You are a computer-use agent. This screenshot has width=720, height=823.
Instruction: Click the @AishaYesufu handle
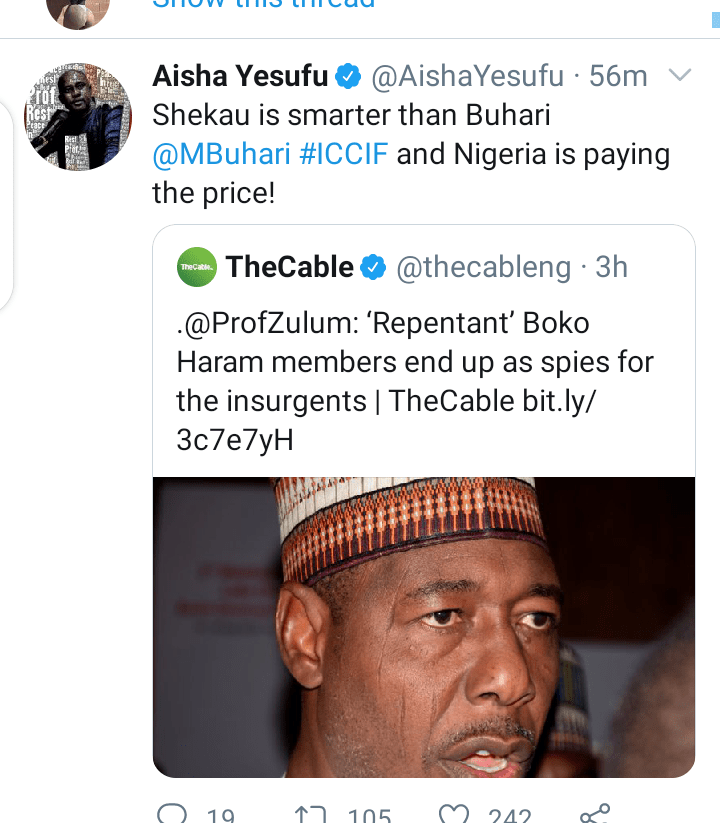468,75
